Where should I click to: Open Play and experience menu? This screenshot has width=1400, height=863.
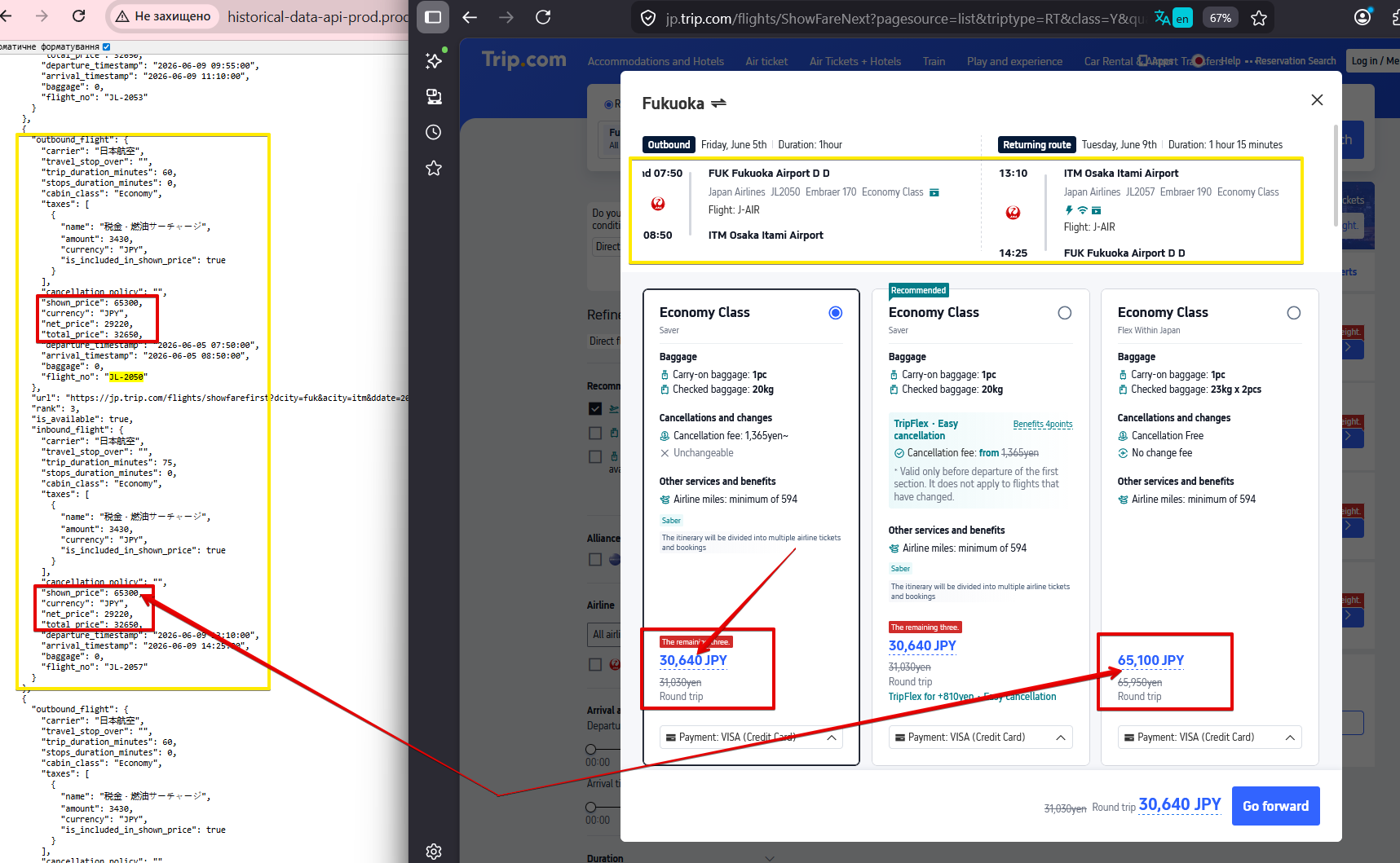click(x=1014, y=61)
